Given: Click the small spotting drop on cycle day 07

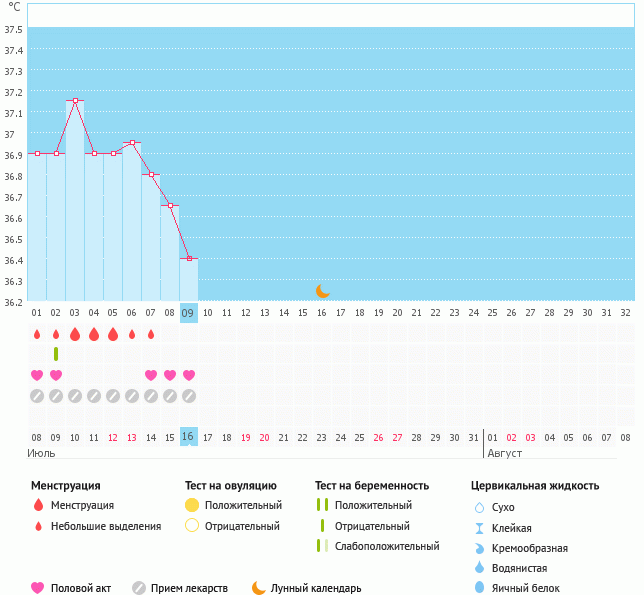Looking at the screenshot, I should click(x=151, y=334).
